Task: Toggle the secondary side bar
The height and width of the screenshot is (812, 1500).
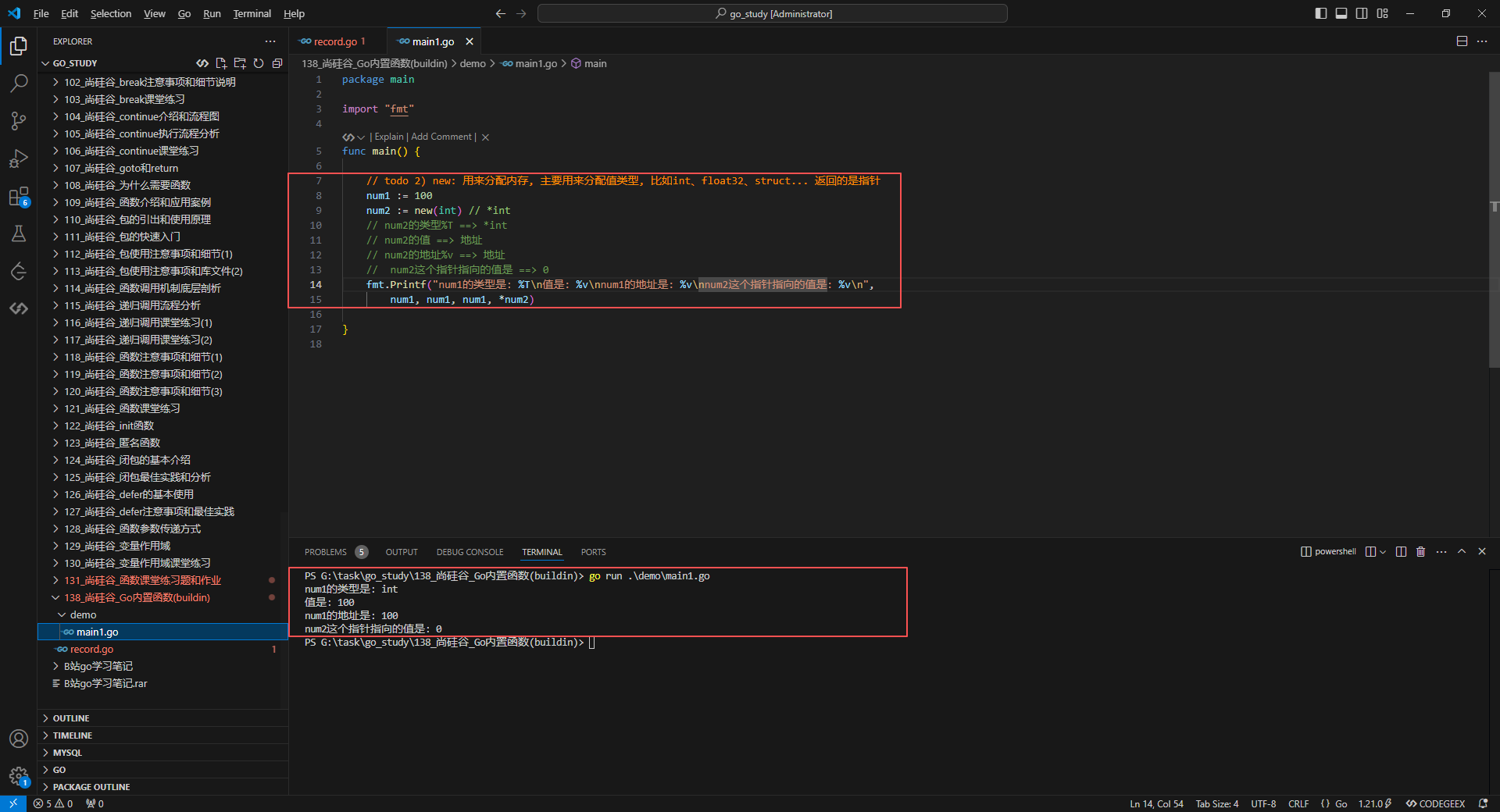Action: pyautogui.click(x=1362, y=13)
